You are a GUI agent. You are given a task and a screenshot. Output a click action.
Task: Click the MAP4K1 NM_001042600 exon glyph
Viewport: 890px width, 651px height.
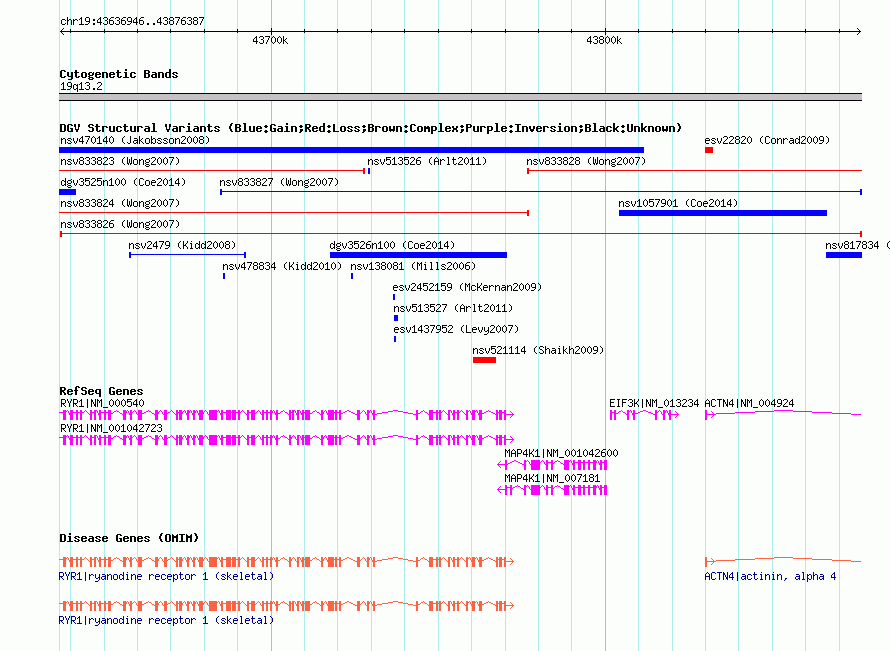[x=552, y=465]
